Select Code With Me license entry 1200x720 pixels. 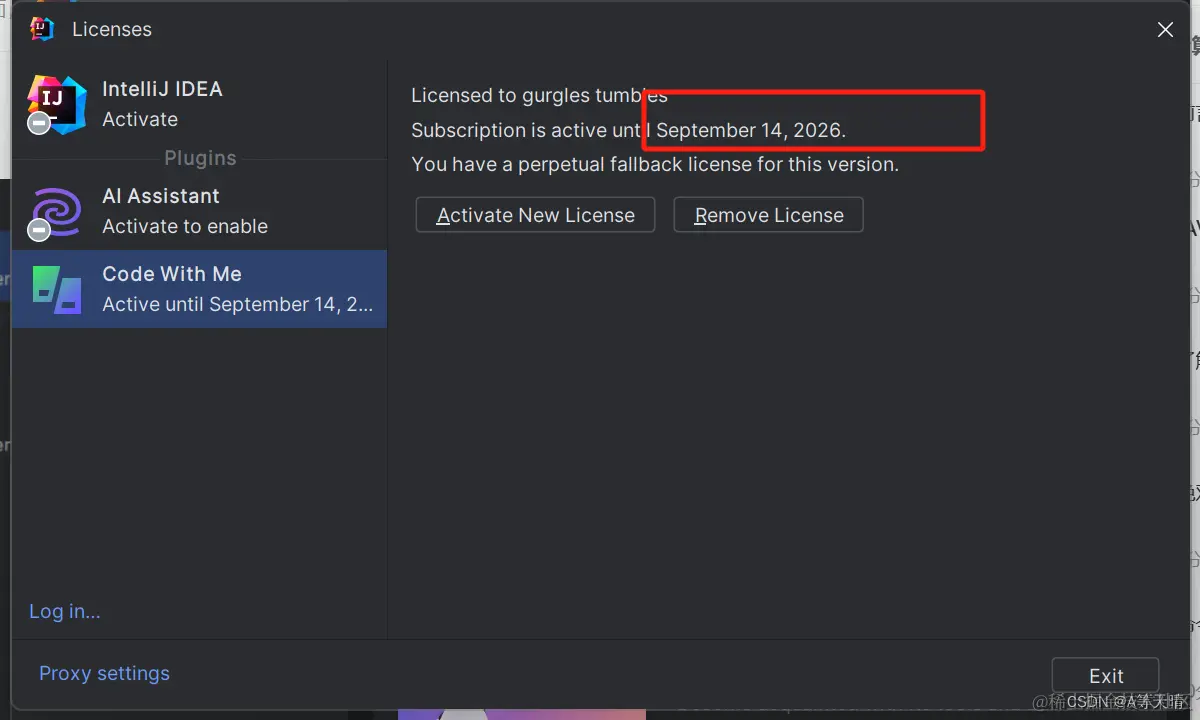199,289
